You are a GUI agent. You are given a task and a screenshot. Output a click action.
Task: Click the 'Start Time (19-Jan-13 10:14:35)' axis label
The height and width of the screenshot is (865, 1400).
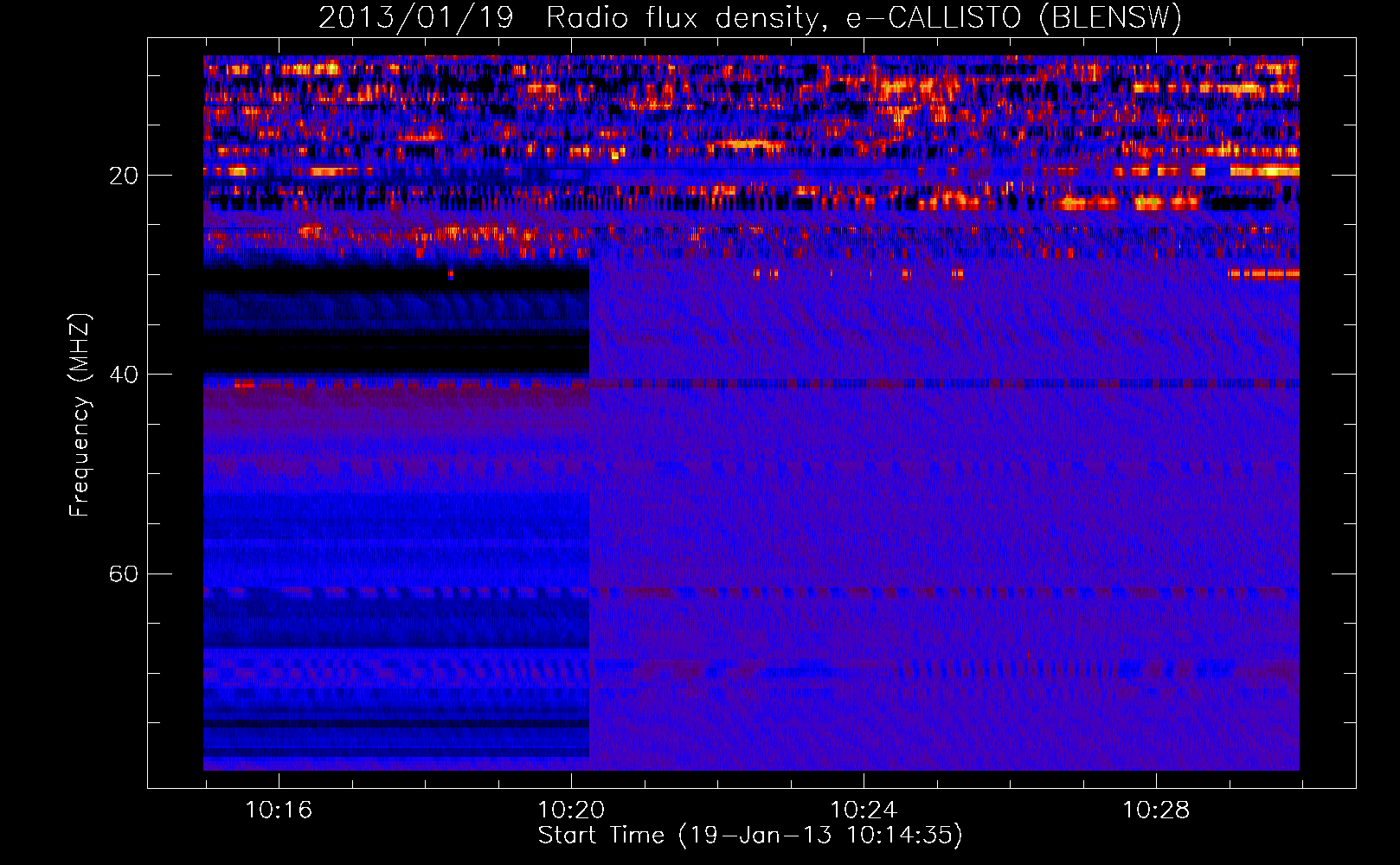coord(750,835)
